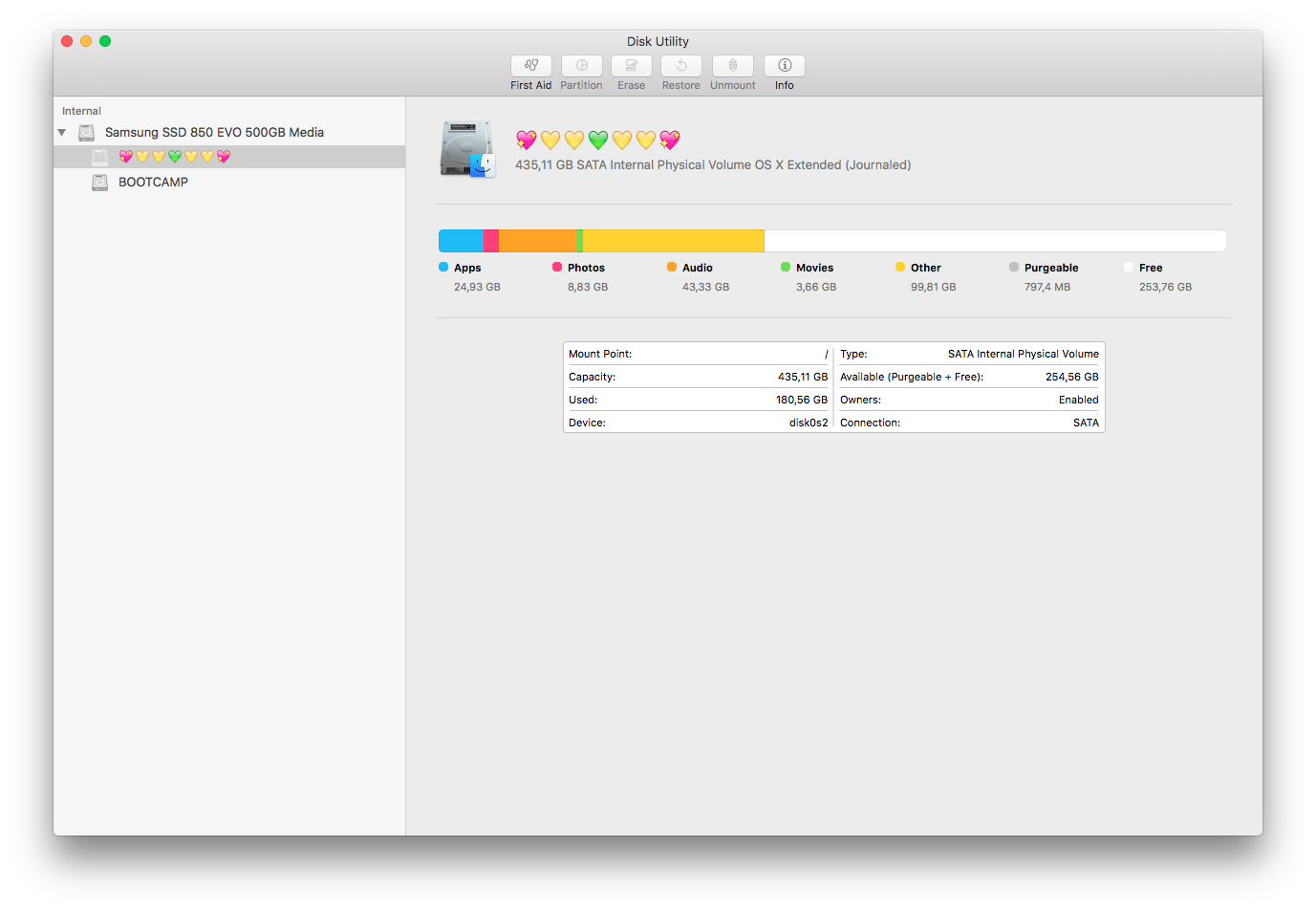This screenshot has height=912, width=1316.
Task: Click the pink Photos segment of usage bar
Action: (x=491, y=241)
